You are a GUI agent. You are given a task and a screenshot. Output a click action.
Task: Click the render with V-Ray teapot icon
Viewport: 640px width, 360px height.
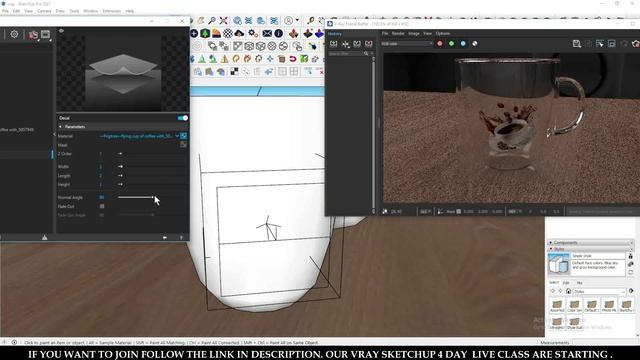click(x=33, y=35)
